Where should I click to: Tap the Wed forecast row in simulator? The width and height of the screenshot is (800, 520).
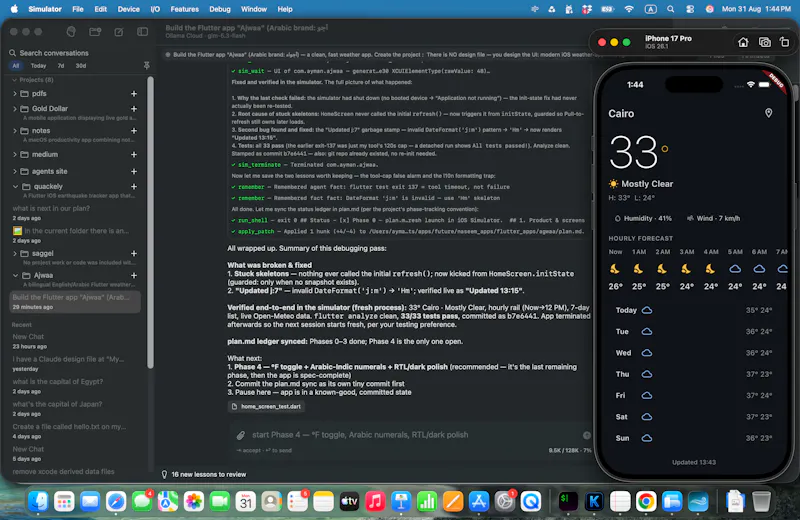(693, 353)
